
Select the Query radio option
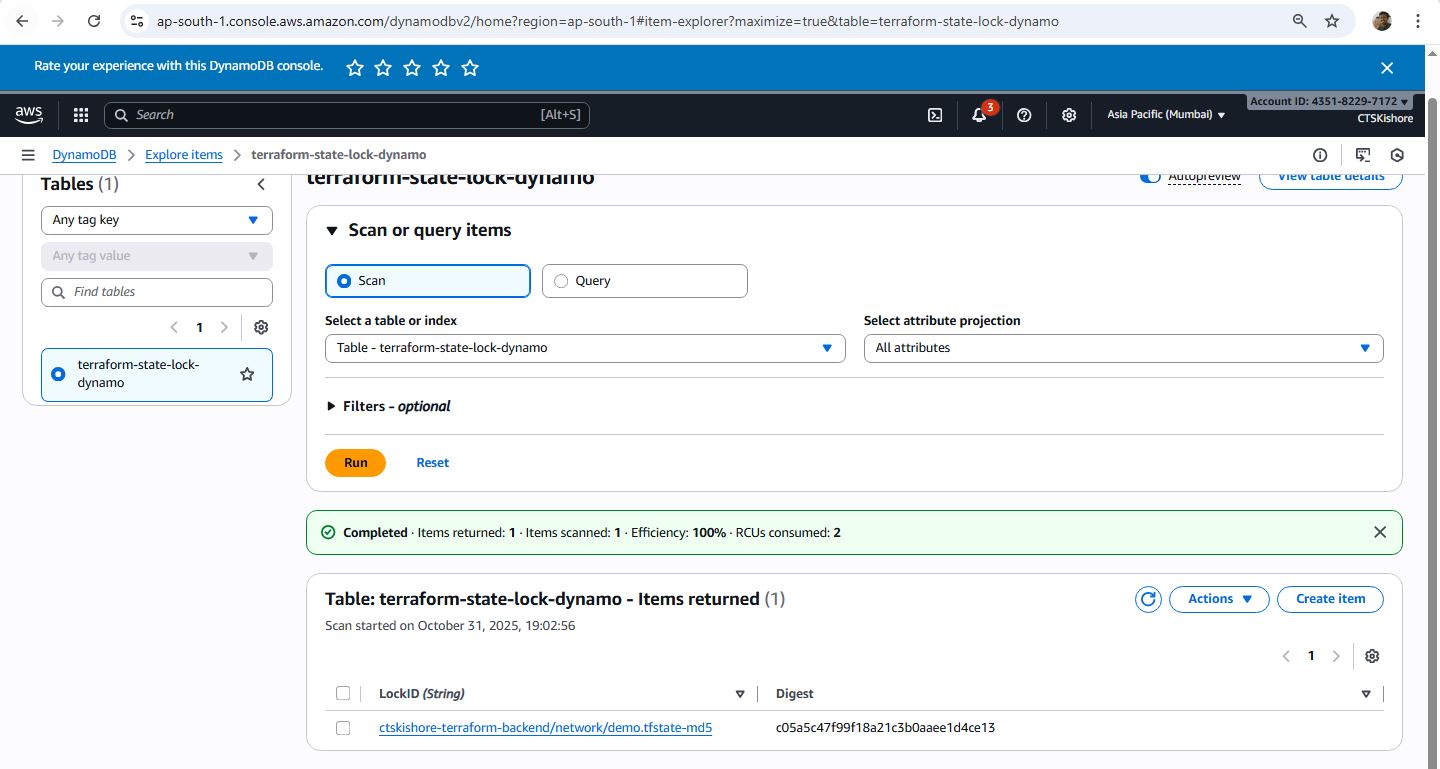561,281
